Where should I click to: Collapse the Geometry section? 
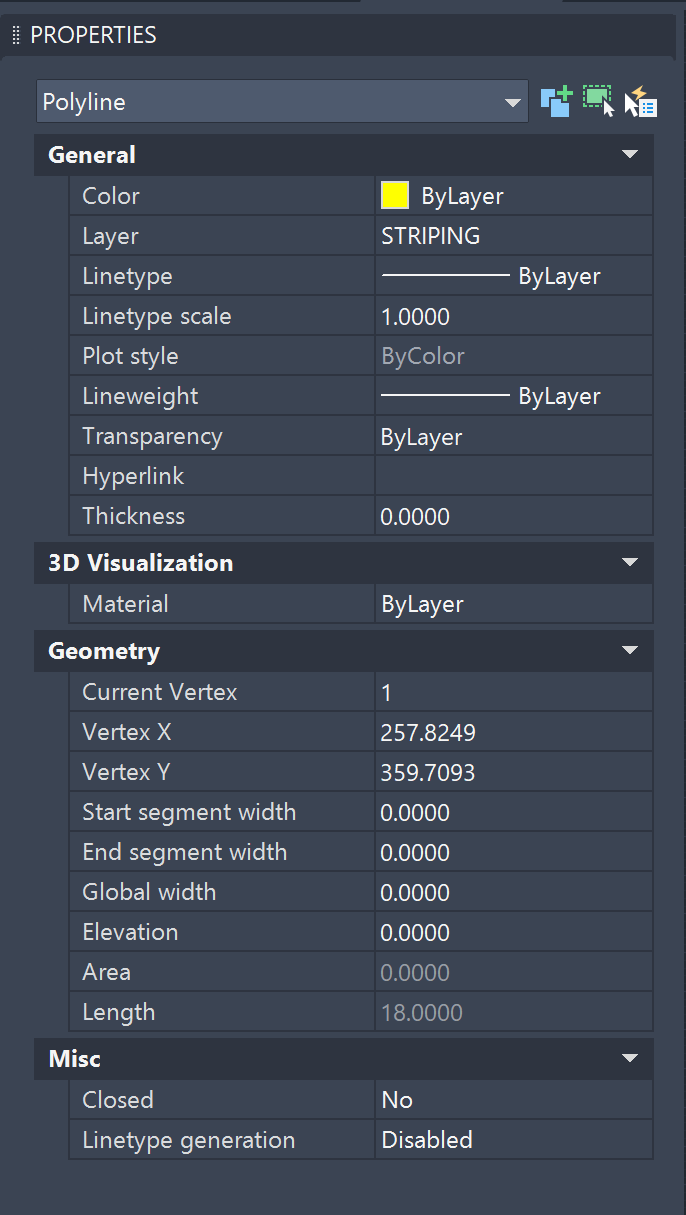click(x=630, y=650)
